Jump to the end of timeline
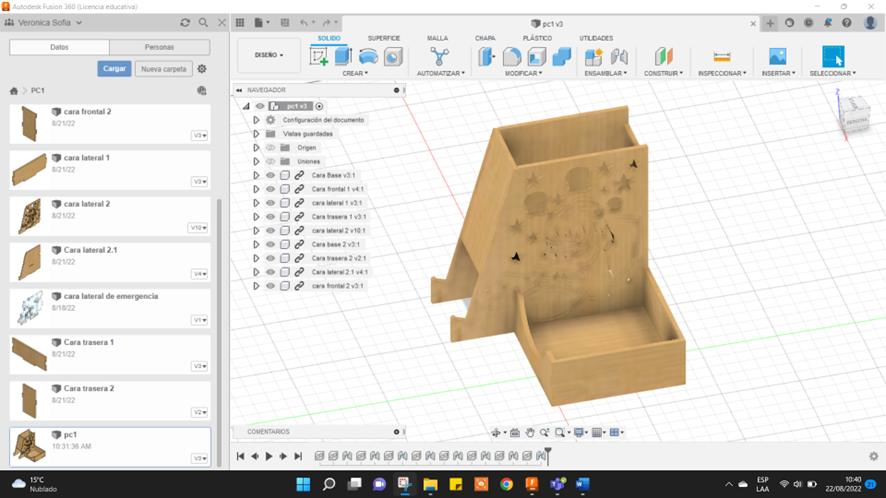The width and height of the screenshot is (886, 498). coord(298,456)
